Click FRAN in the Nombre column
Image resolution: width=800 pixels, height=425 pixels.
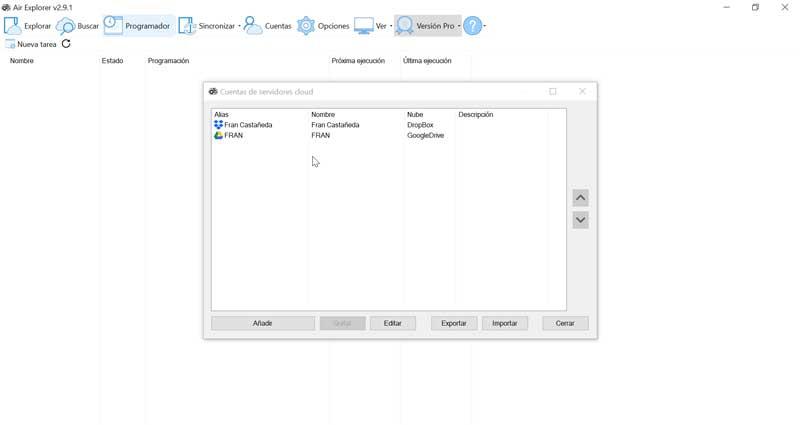320,136
